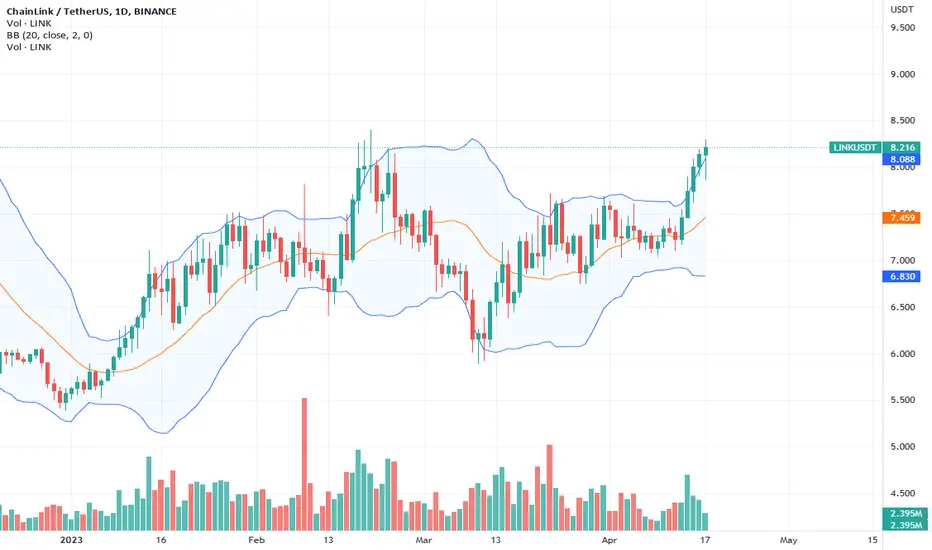Click the 17 date label on time axis
This screenshot has width=932, height=550.
(x=705, y=540)
